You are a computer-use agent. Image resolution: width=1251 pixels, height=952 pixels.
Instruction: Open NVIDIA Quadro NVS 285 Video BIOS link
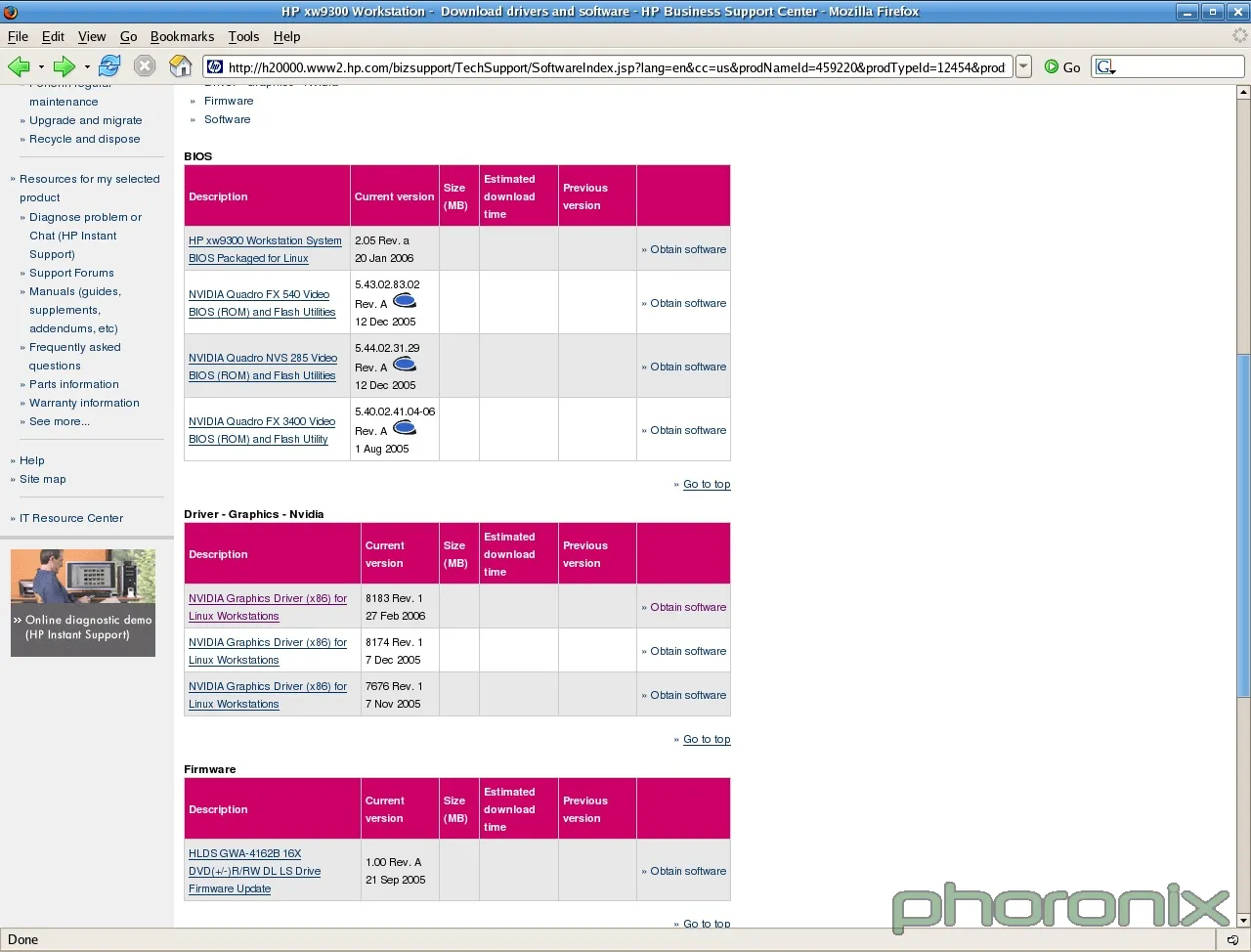[x=263, y=367]
